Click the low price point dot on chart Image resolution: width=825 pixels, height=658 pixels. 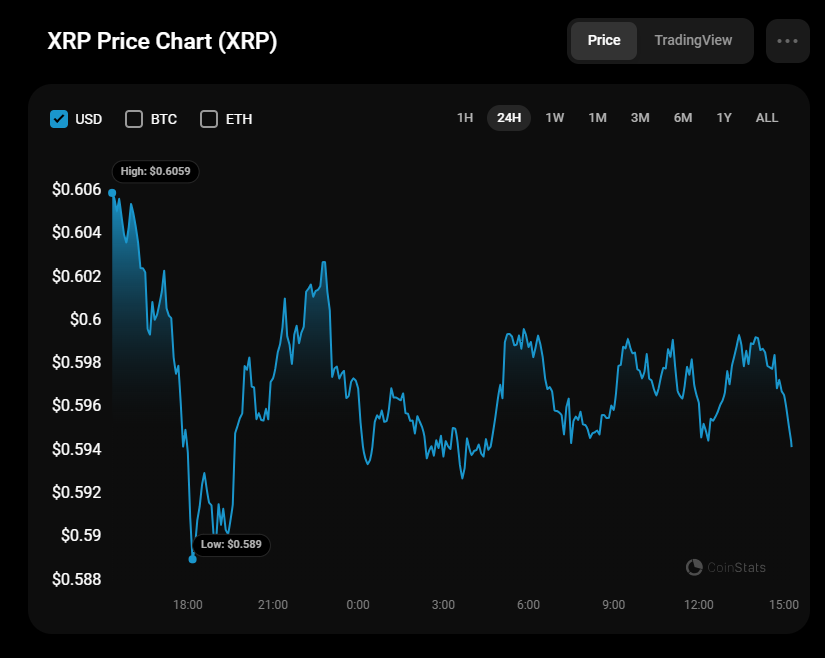tap(193, 559)
